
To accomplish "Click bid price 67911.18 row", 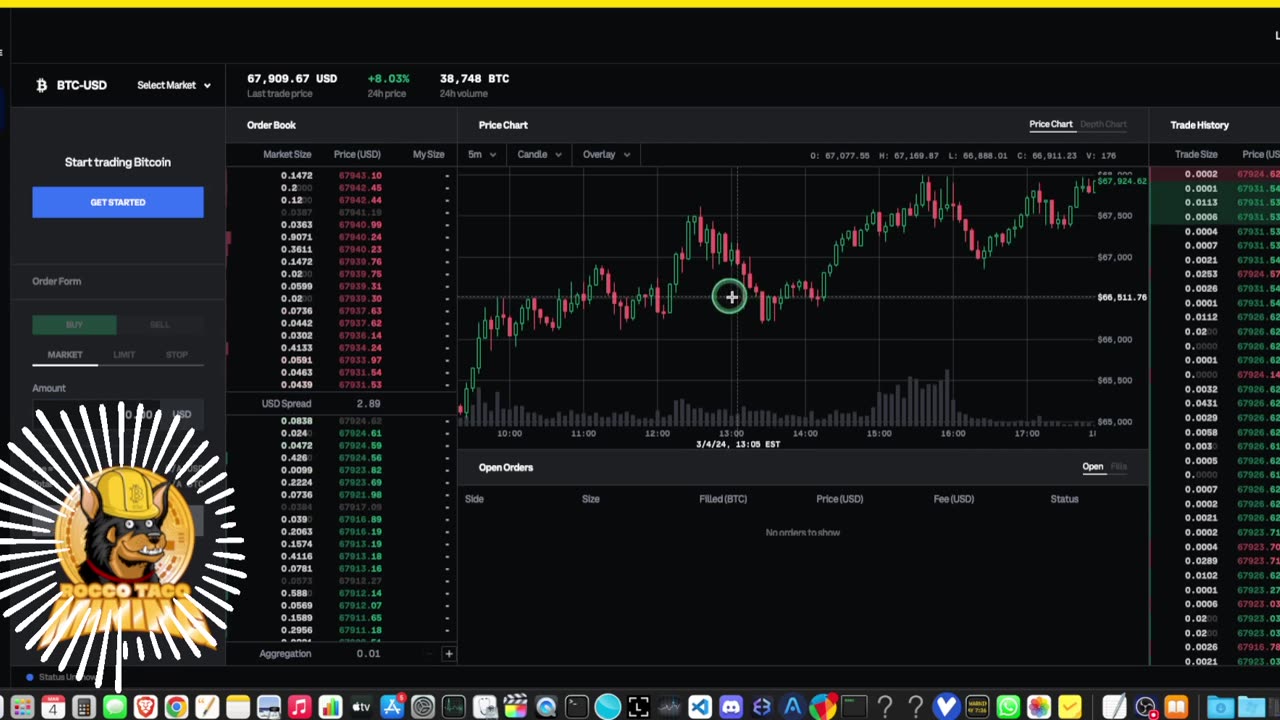I will [x=340, y=630].
